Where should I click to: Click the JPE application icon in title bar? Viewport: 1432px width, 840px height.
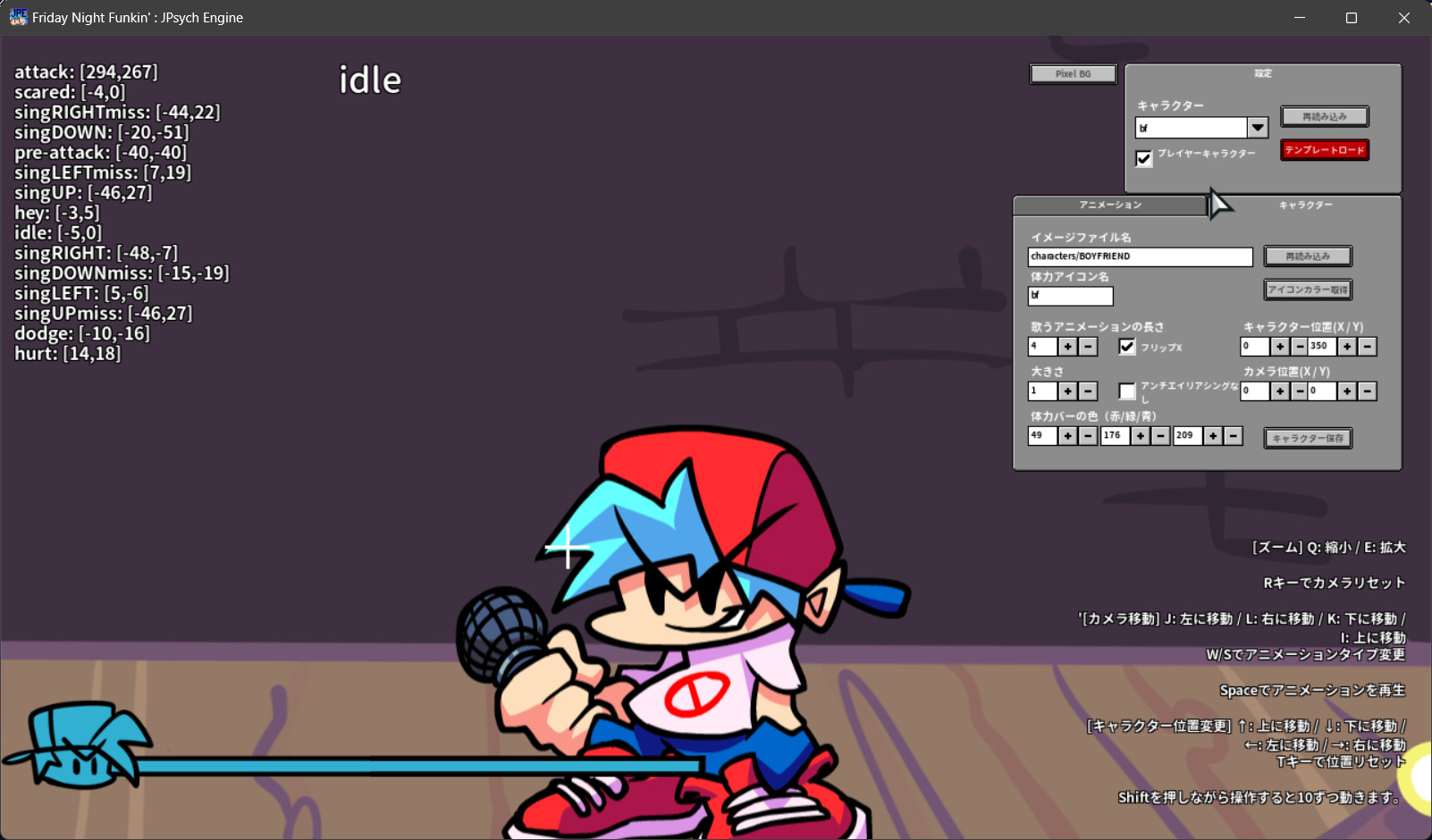17,17
